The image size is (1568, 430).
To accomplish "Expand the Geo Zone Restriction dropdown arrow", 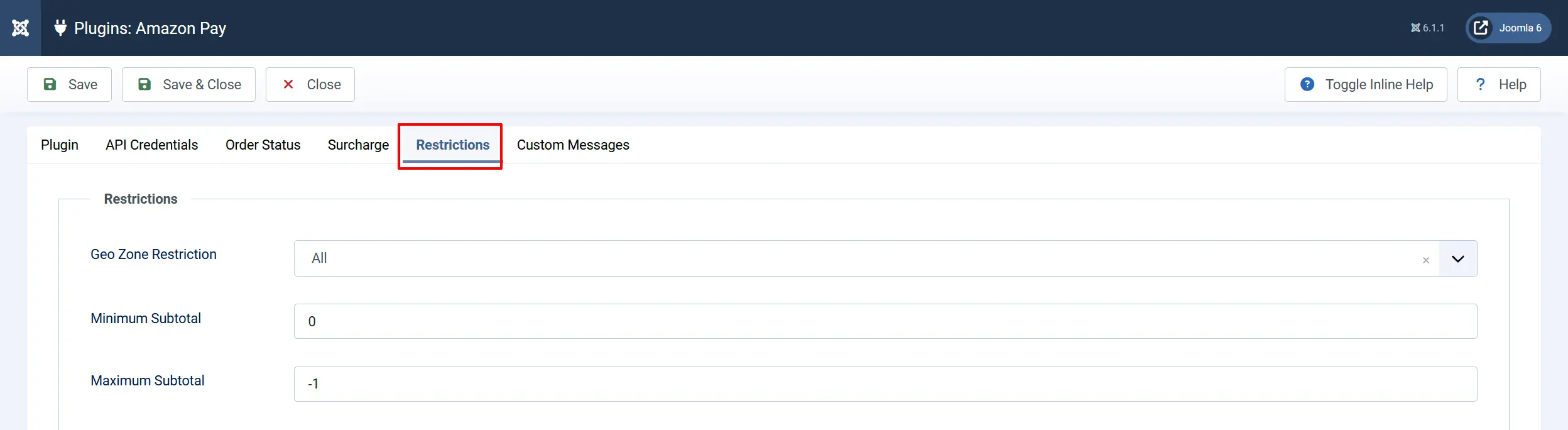I will tap(1458, 258).
